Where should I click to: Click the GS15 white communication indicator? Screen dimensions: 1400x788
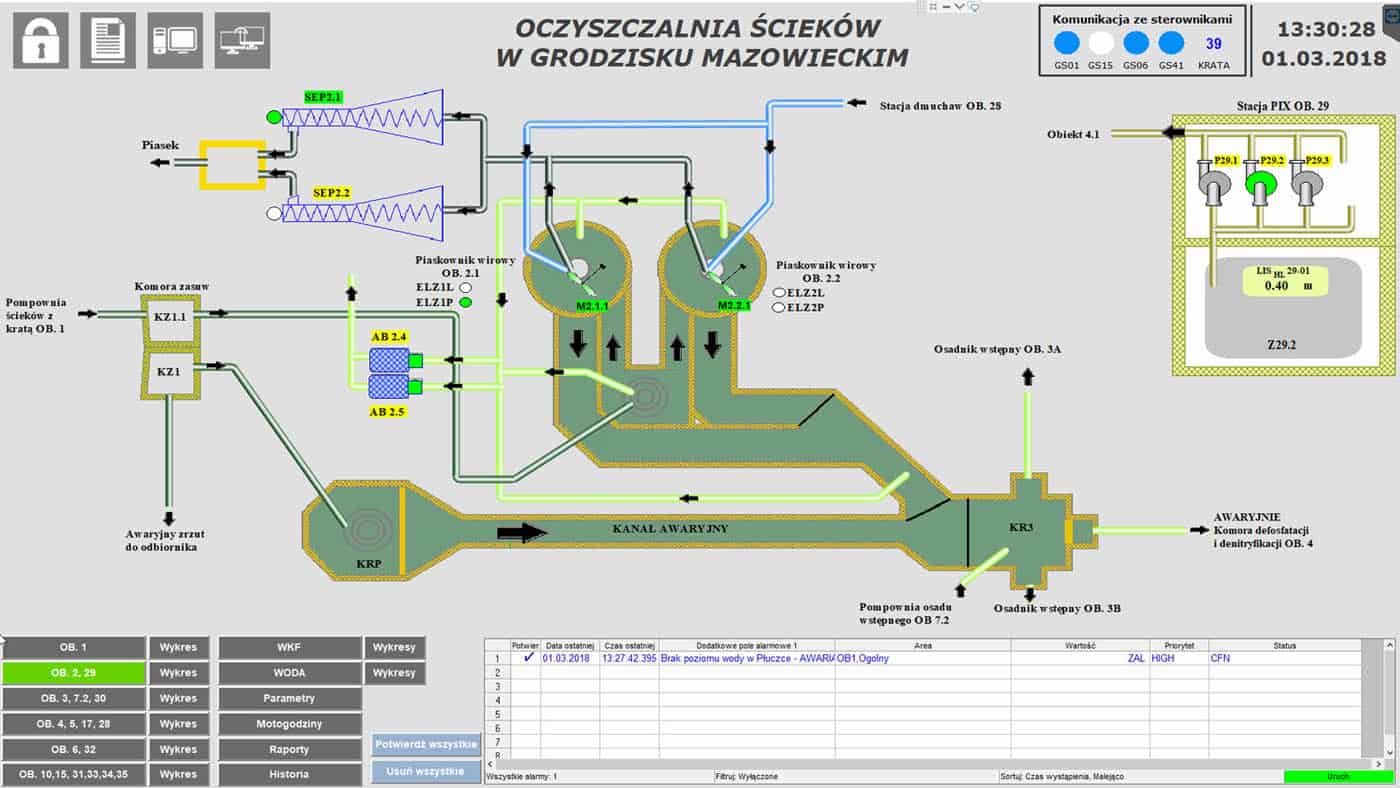tap(1101, 43)
